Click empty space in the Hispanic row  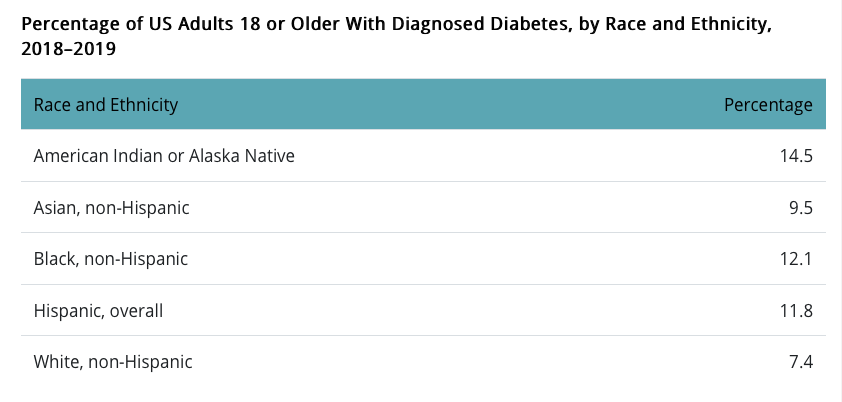click(450, 311)
